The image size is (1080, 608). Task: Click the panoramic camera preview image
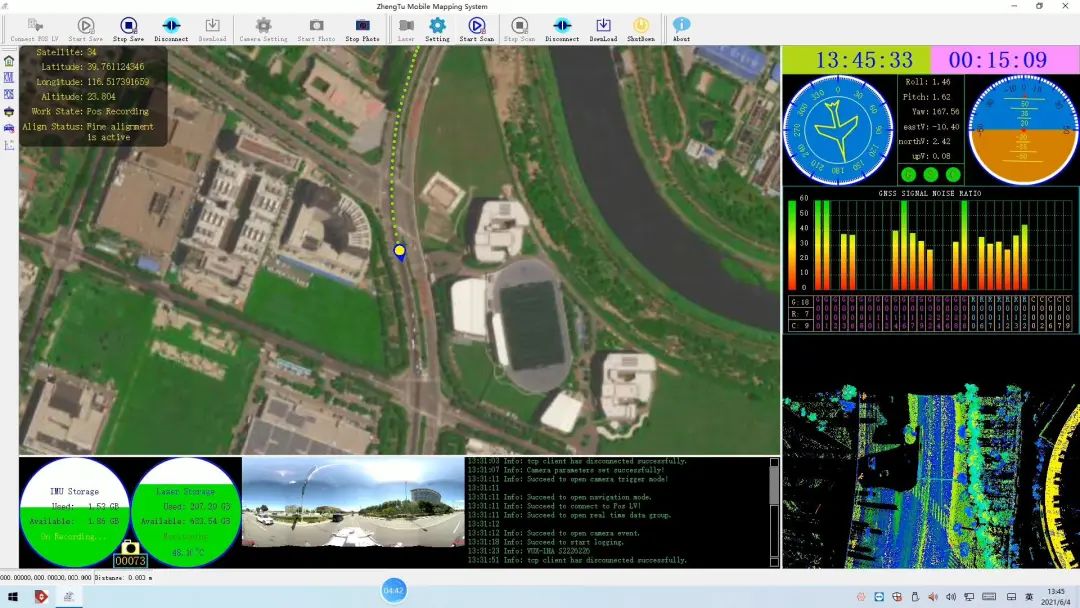tap(353, 503)
